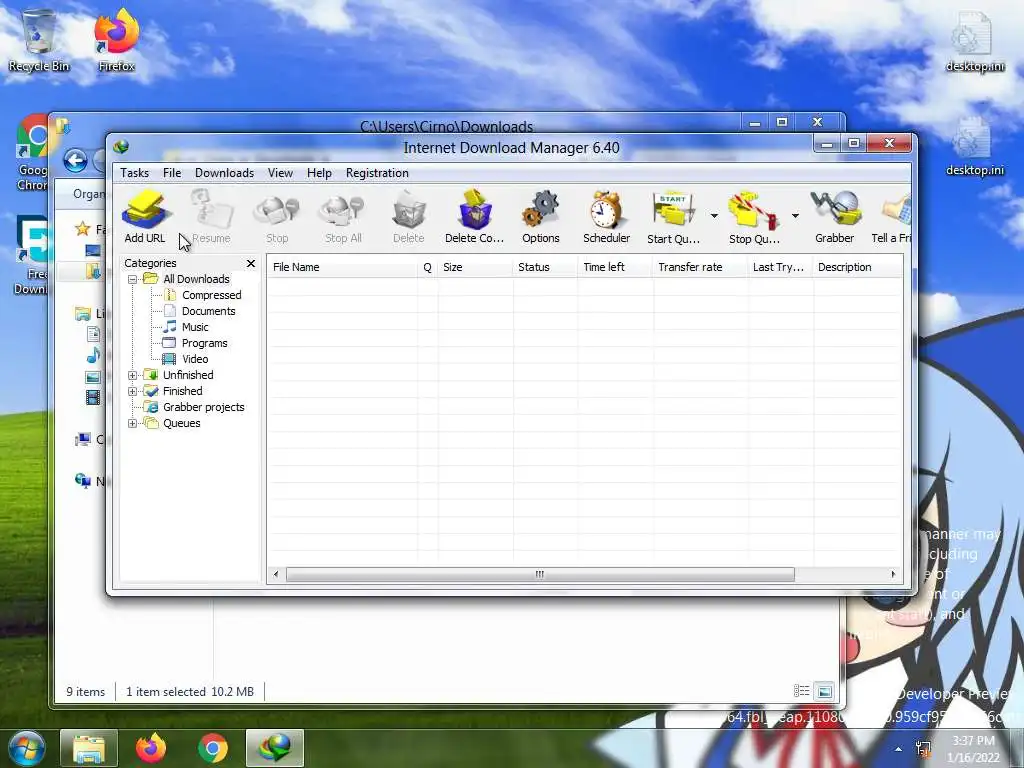Click the scrollbar right arrow

(893, 575)
